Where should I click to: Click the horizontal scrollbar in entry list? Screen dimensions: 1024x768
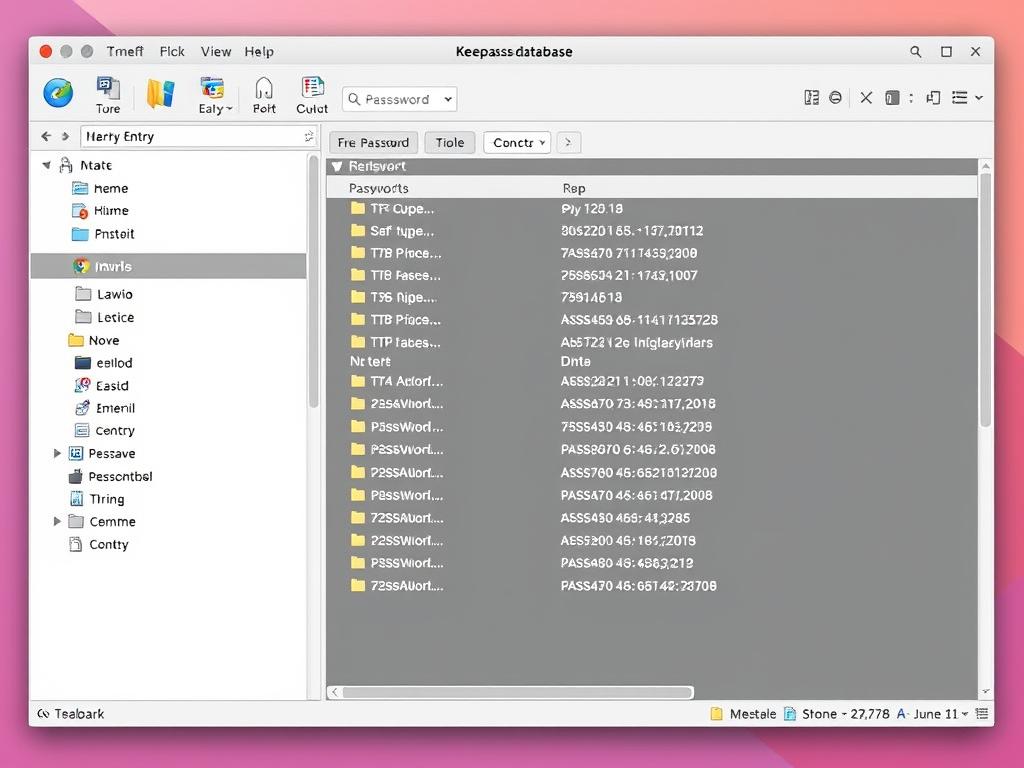[517, 692]
